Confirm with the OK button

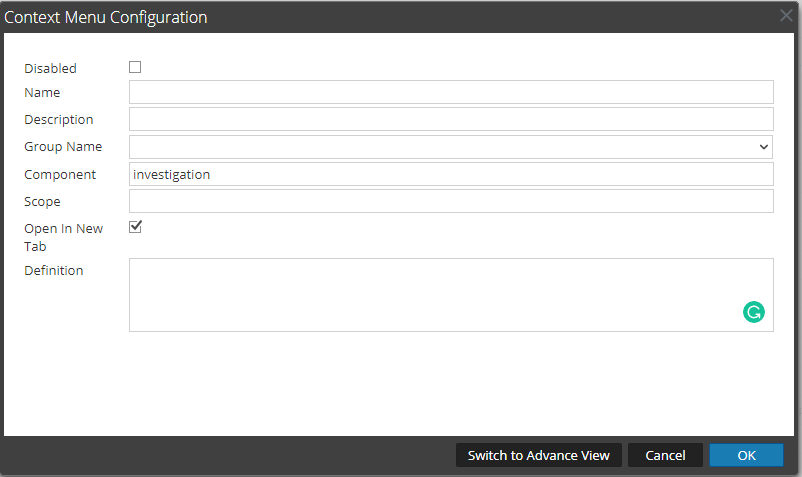click(746, 455)
